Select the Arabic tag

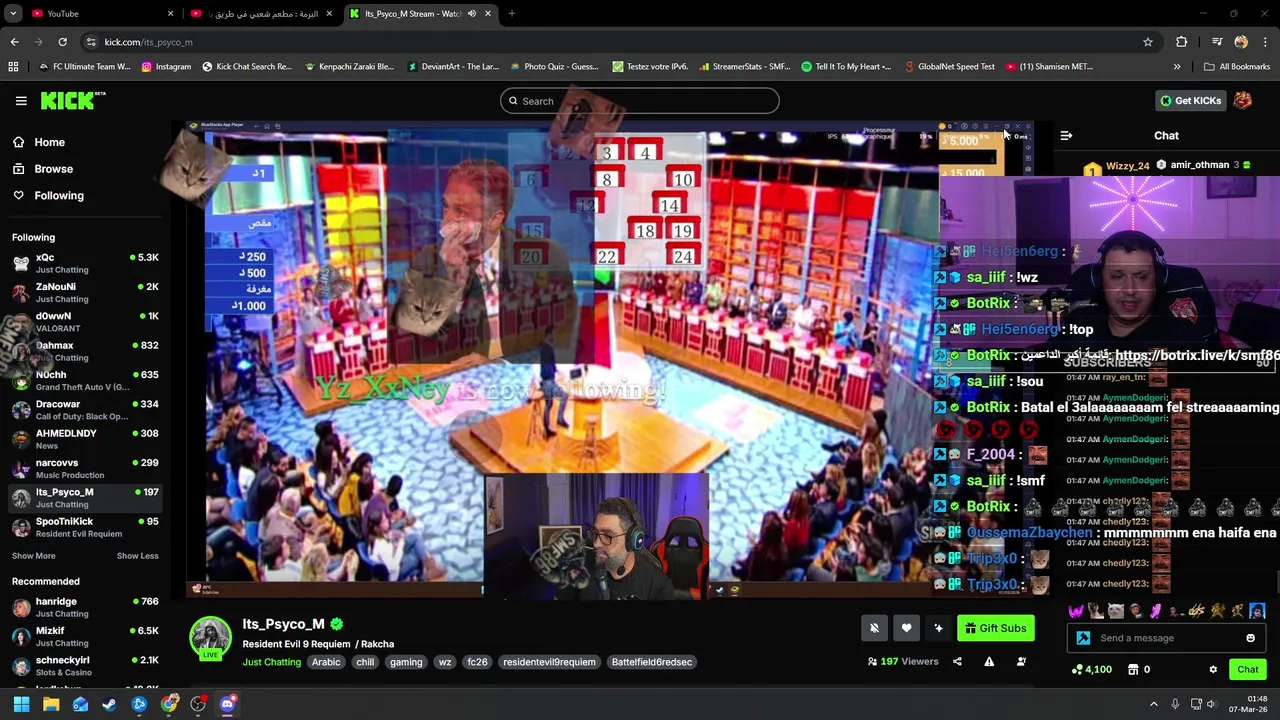point(326,662)
